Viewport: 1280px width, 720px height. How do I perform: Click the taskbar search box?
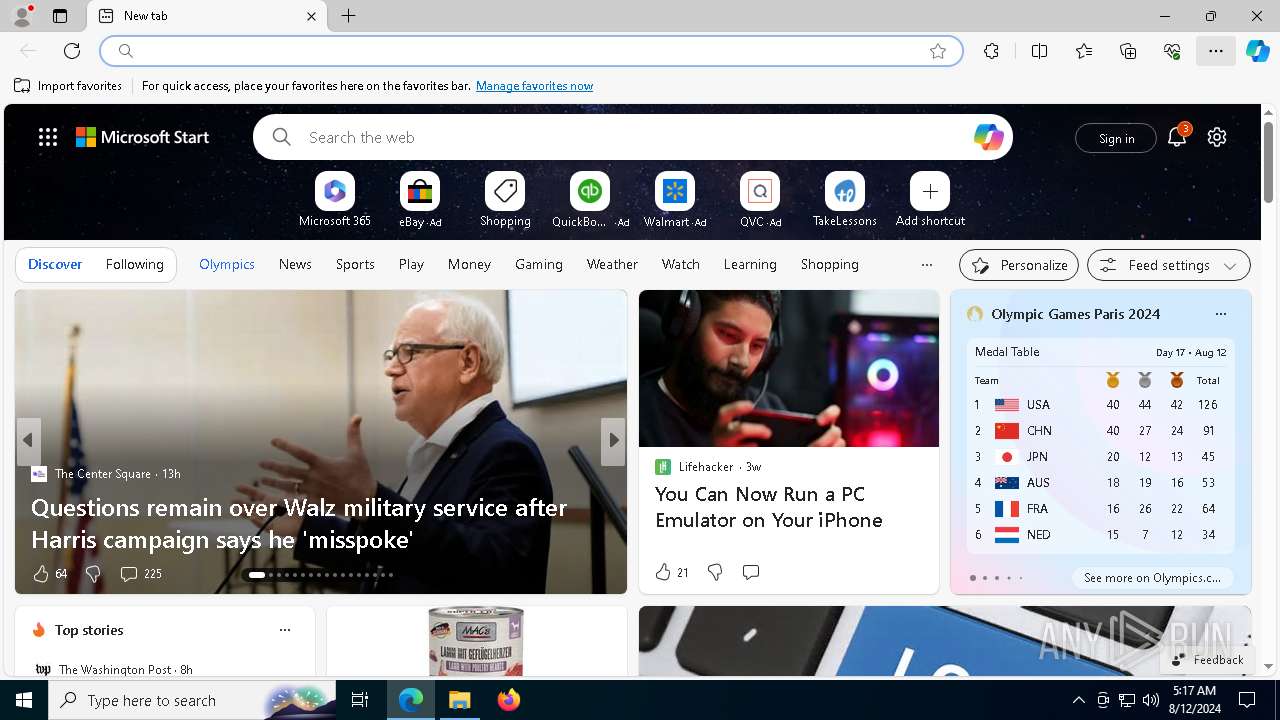(192, 700)
